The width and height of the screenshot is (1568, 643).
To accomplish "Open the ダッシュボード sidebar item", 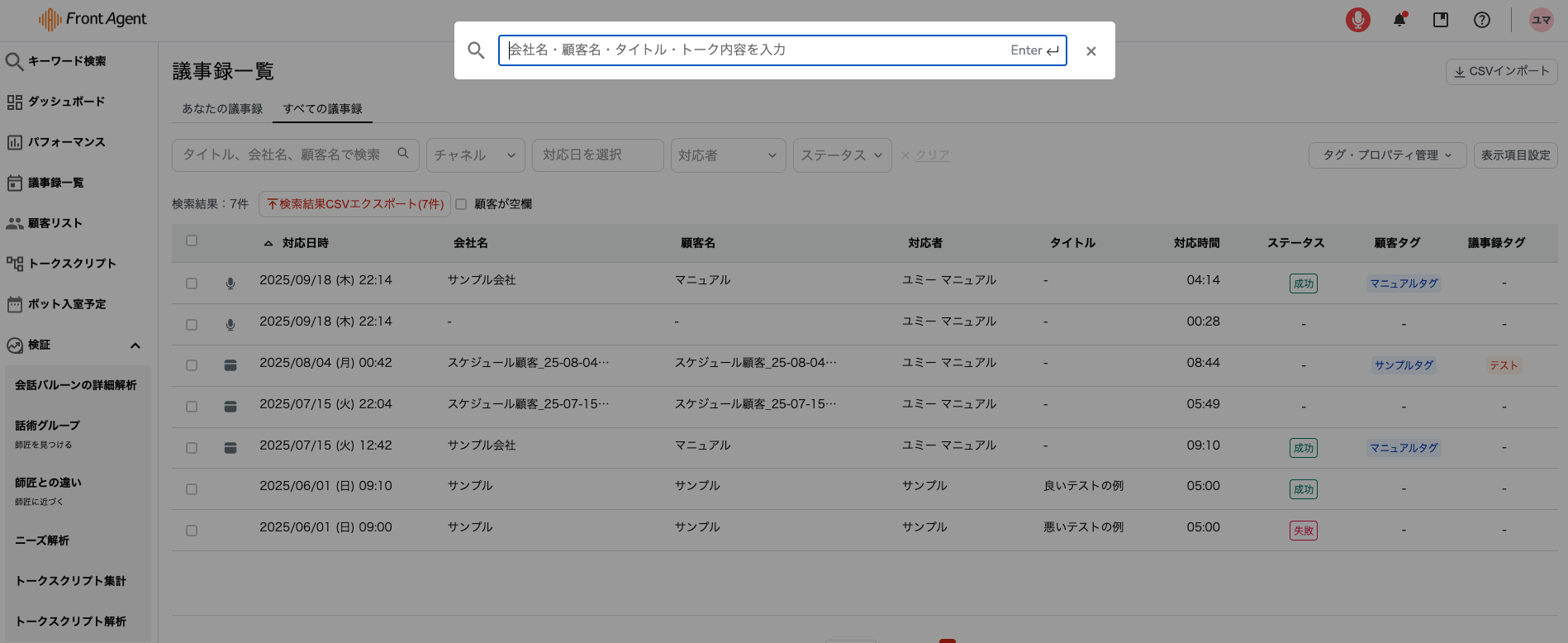I will [66, 102].
